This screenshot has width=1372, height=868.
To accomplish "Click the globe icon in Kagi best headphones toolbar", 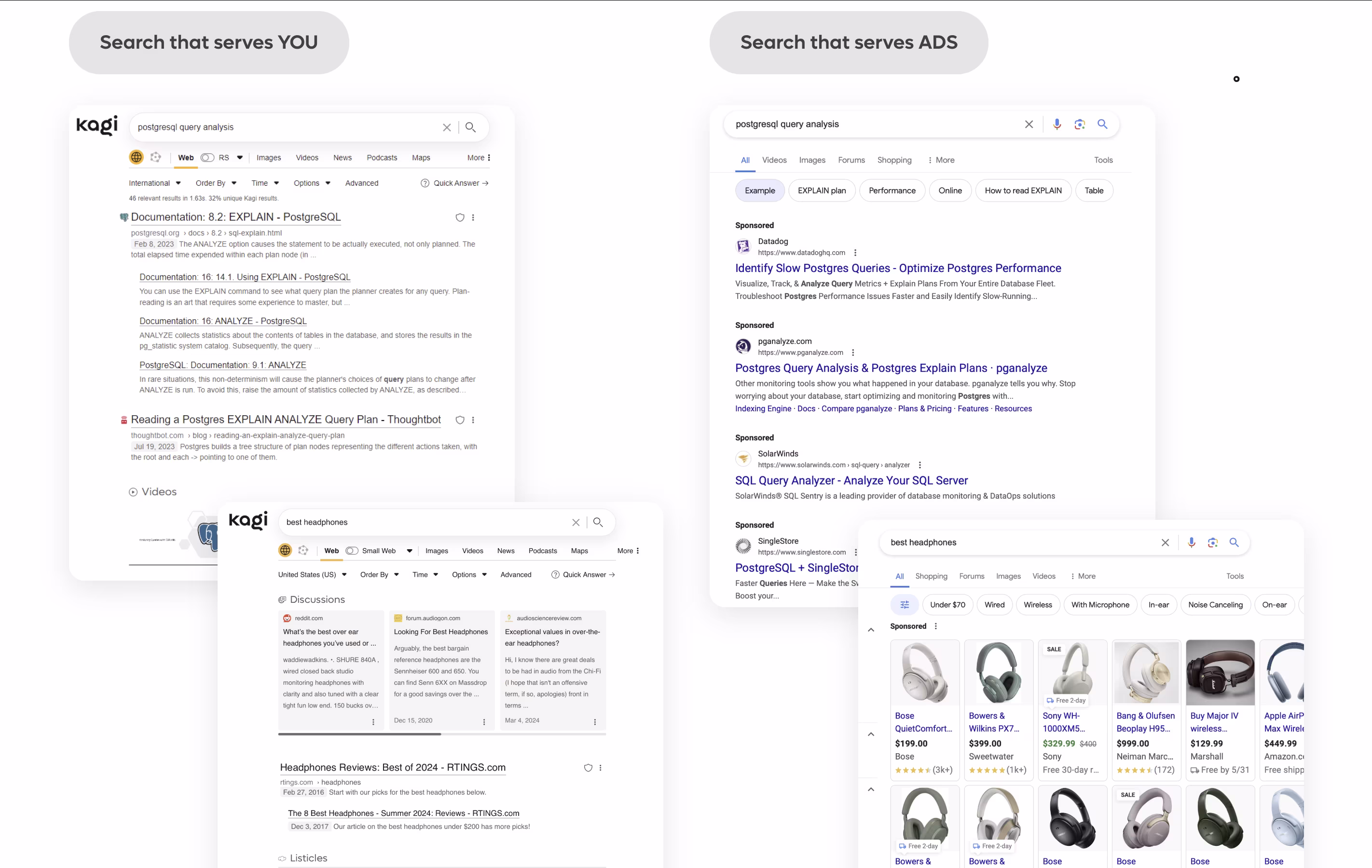I will 285,550.
